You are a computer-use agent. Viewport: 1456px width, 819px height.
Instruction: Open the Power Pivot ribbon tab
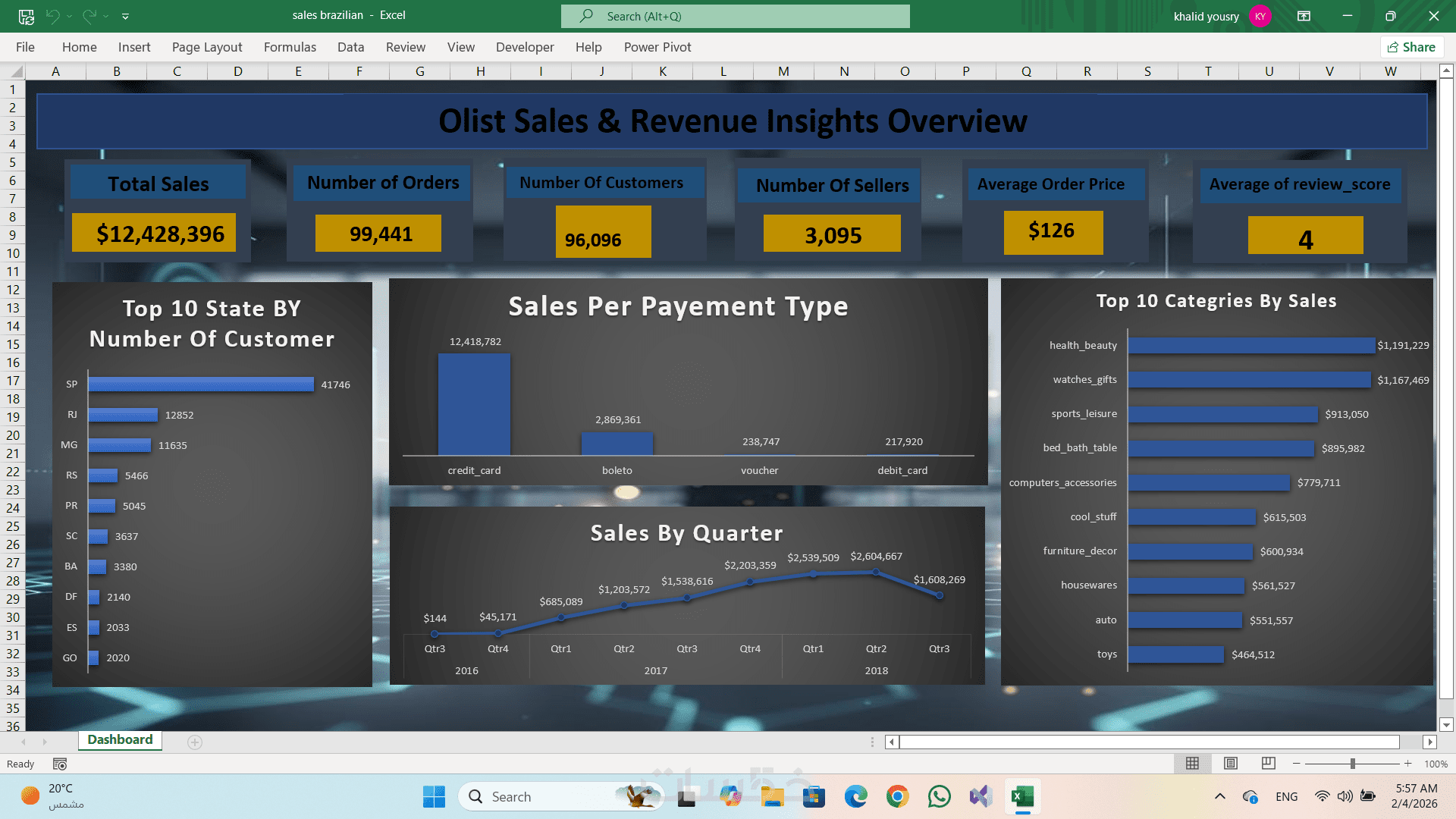tap(657, 47)
